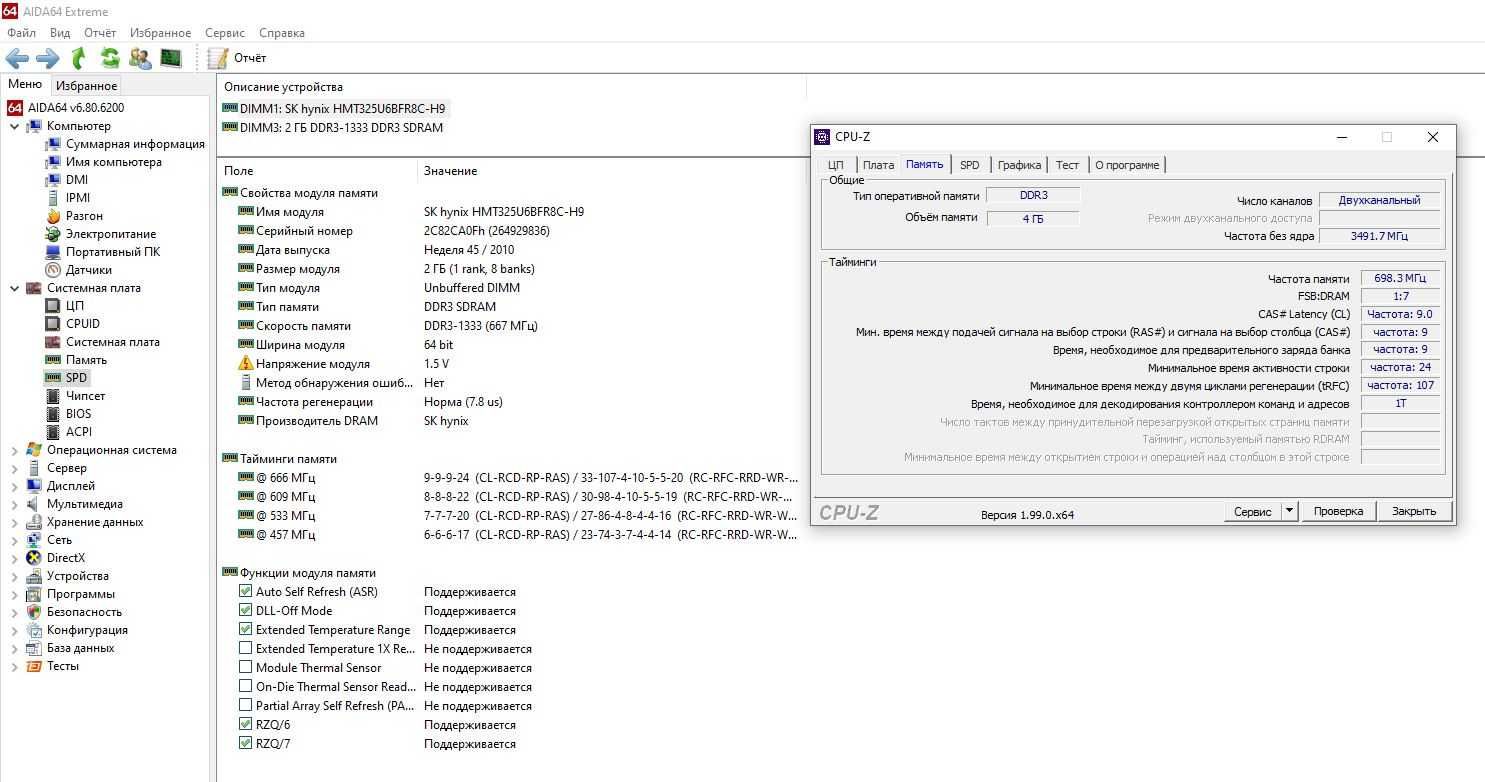Click the Refresh toolbar icon

click(x=110, y=58)
